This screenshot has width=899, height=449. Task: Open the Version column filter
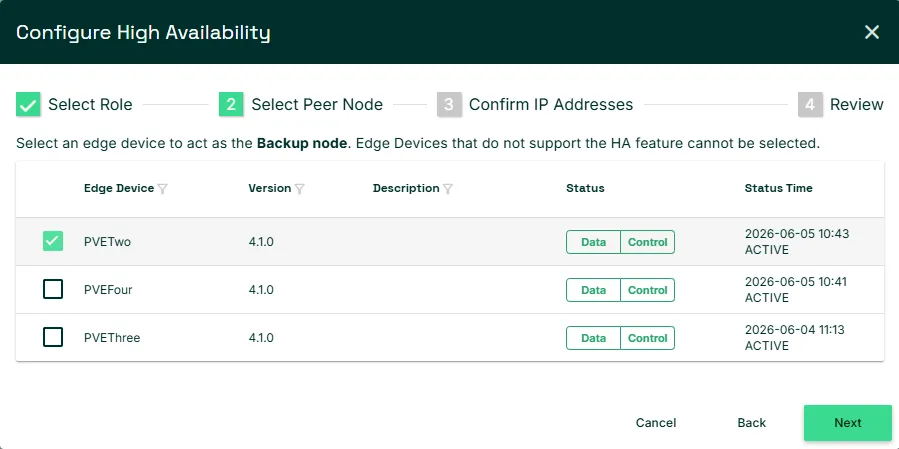pos(299,189)
